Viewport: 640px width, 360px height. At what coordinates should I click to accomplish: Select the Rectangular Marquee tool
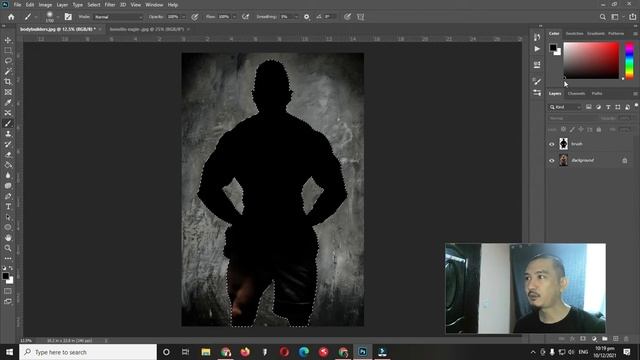(x=8, y=51)
